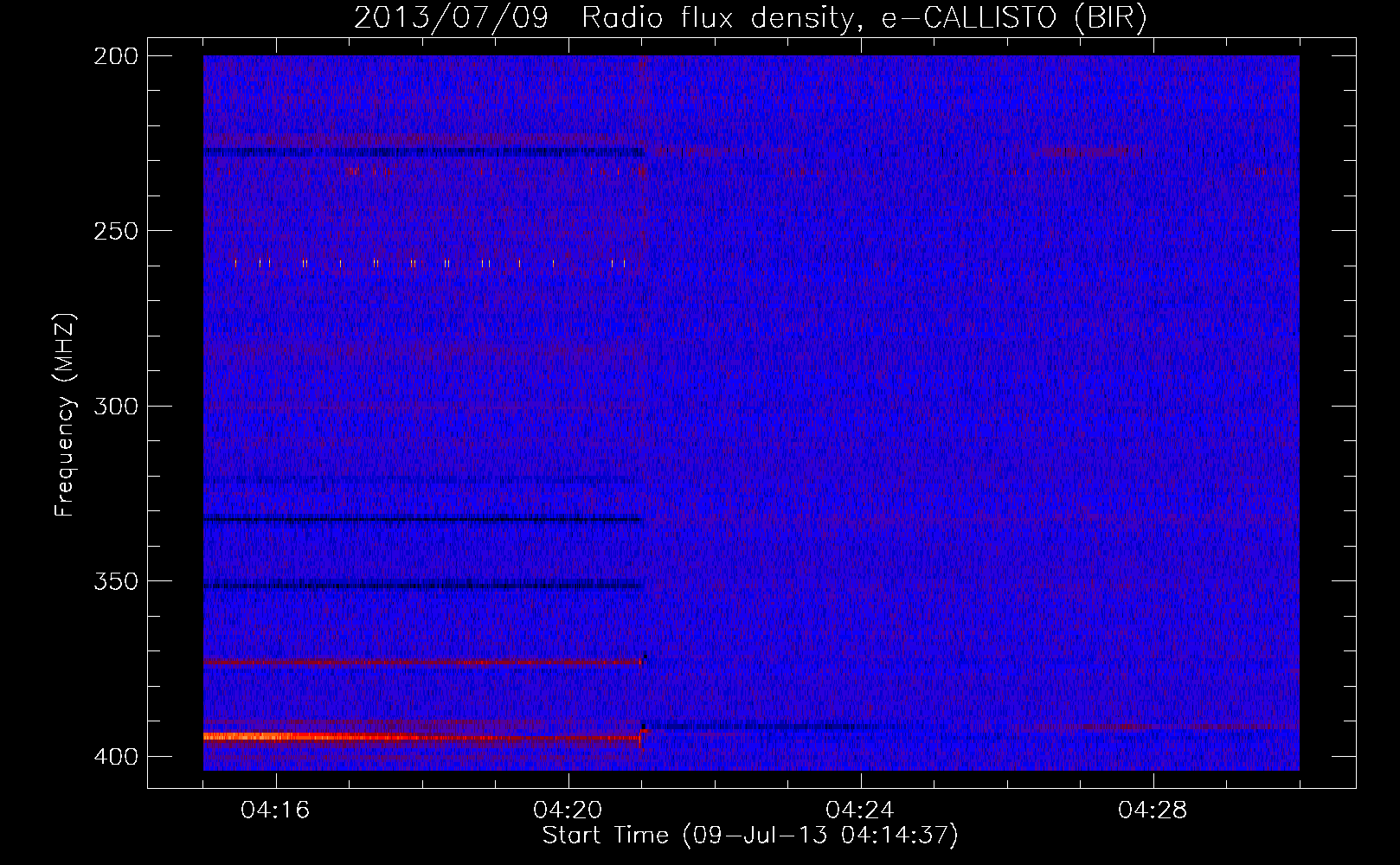Click the 04:20 time tick label

coord(568,811)
